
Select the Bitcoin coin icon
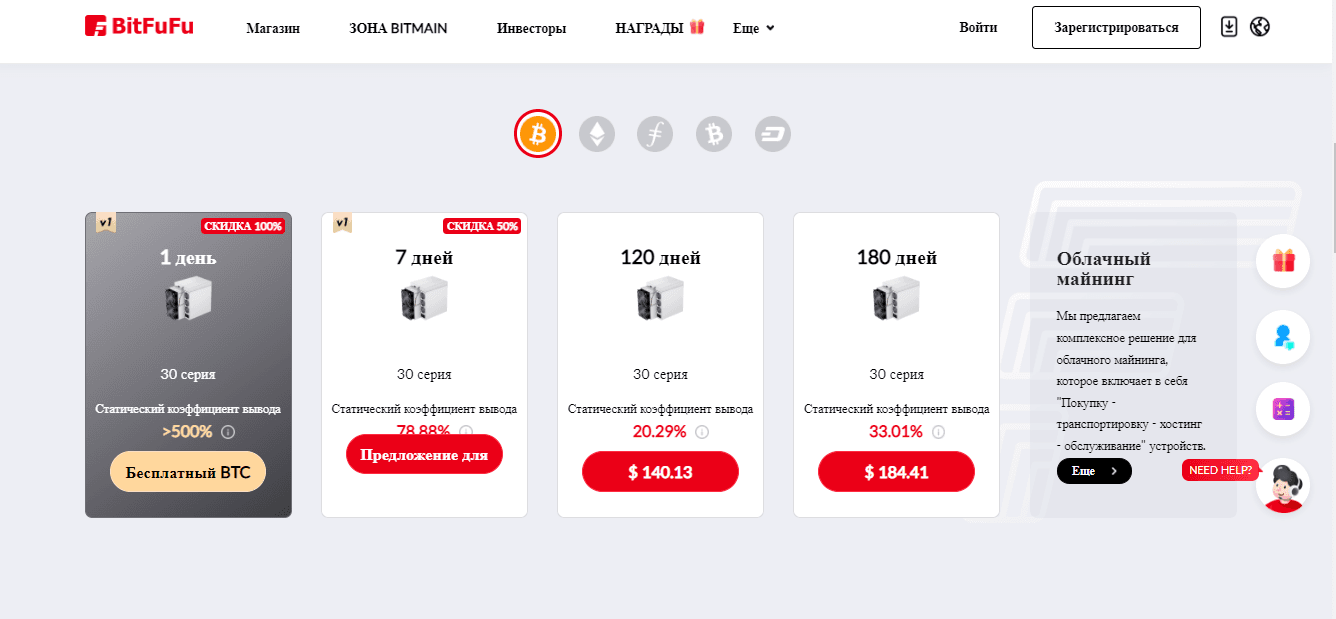click(538, 133)
